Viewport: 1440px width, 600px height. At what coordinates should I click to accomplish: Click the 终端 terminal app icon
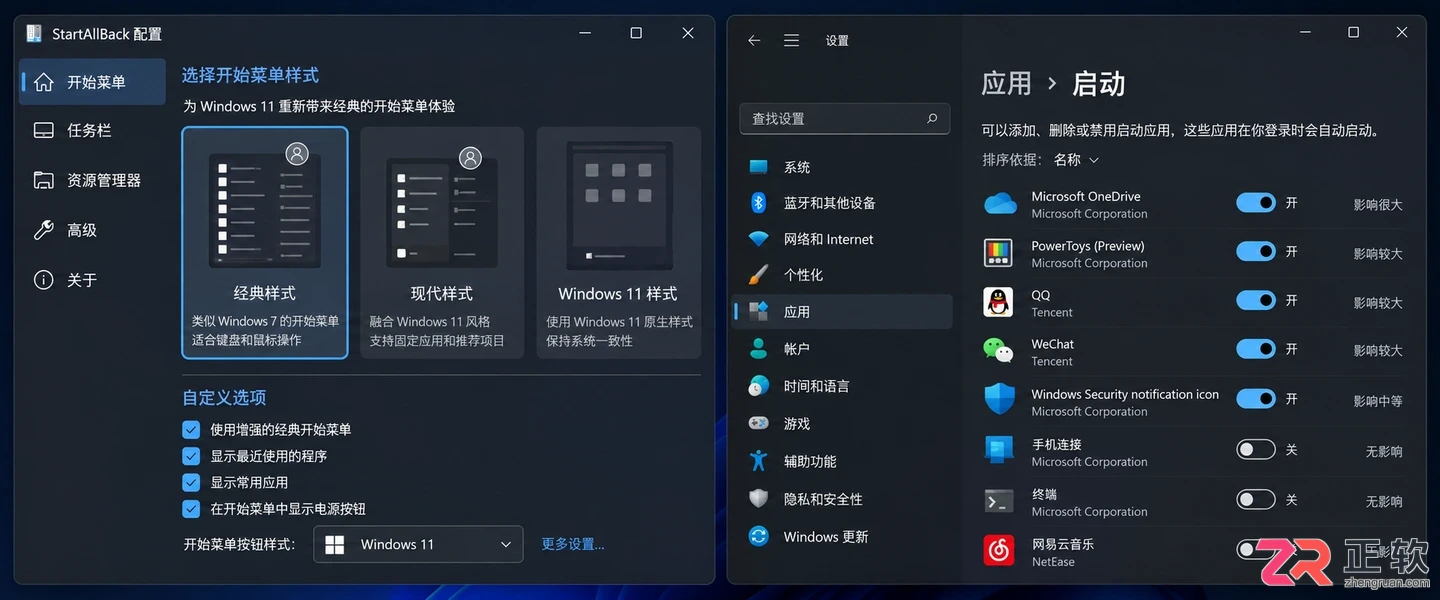pos(1000,501)
